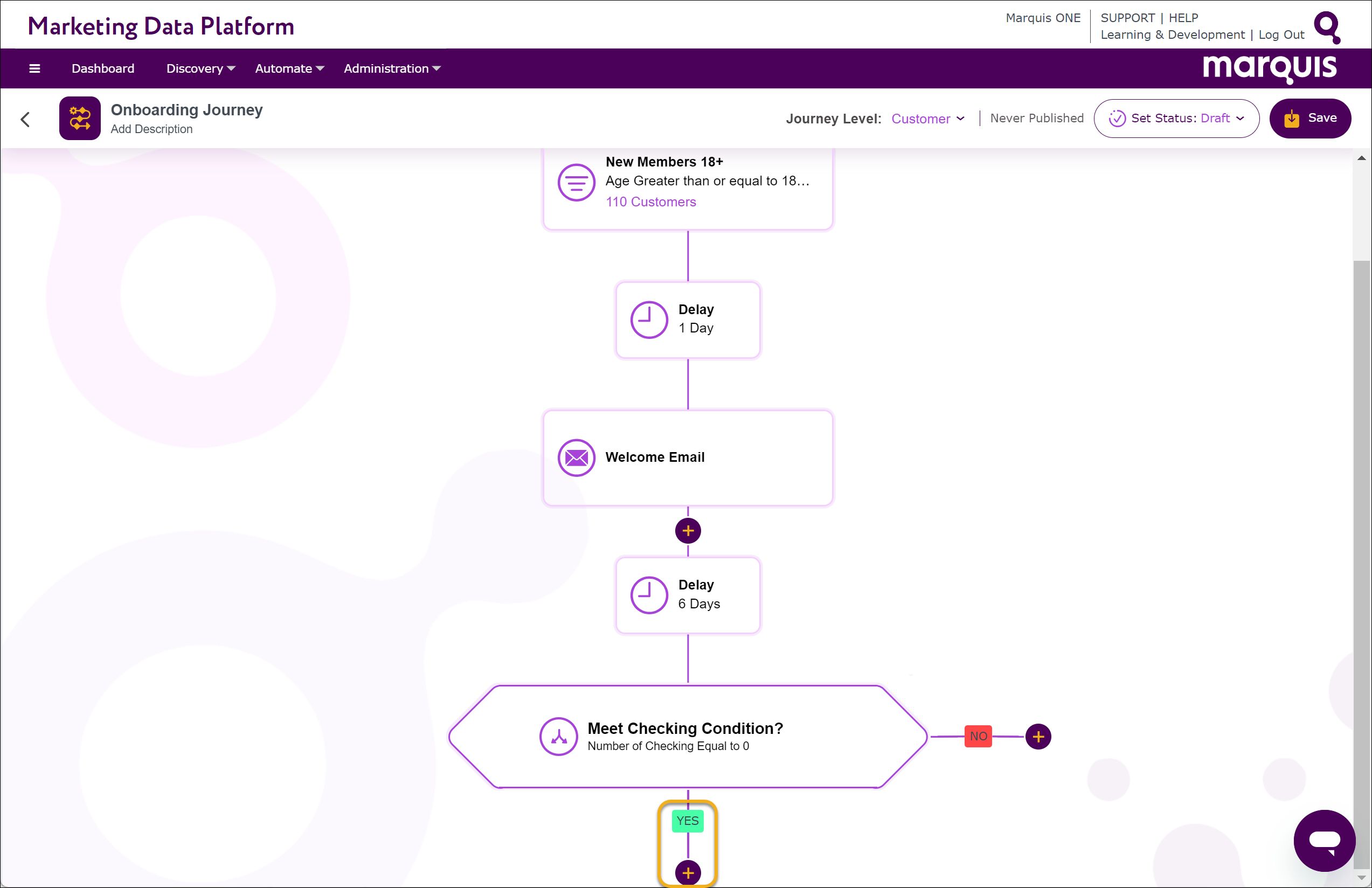Open the Automate dropdown menu
This screenshot has width=1372, height=888.
coord(289,68)
